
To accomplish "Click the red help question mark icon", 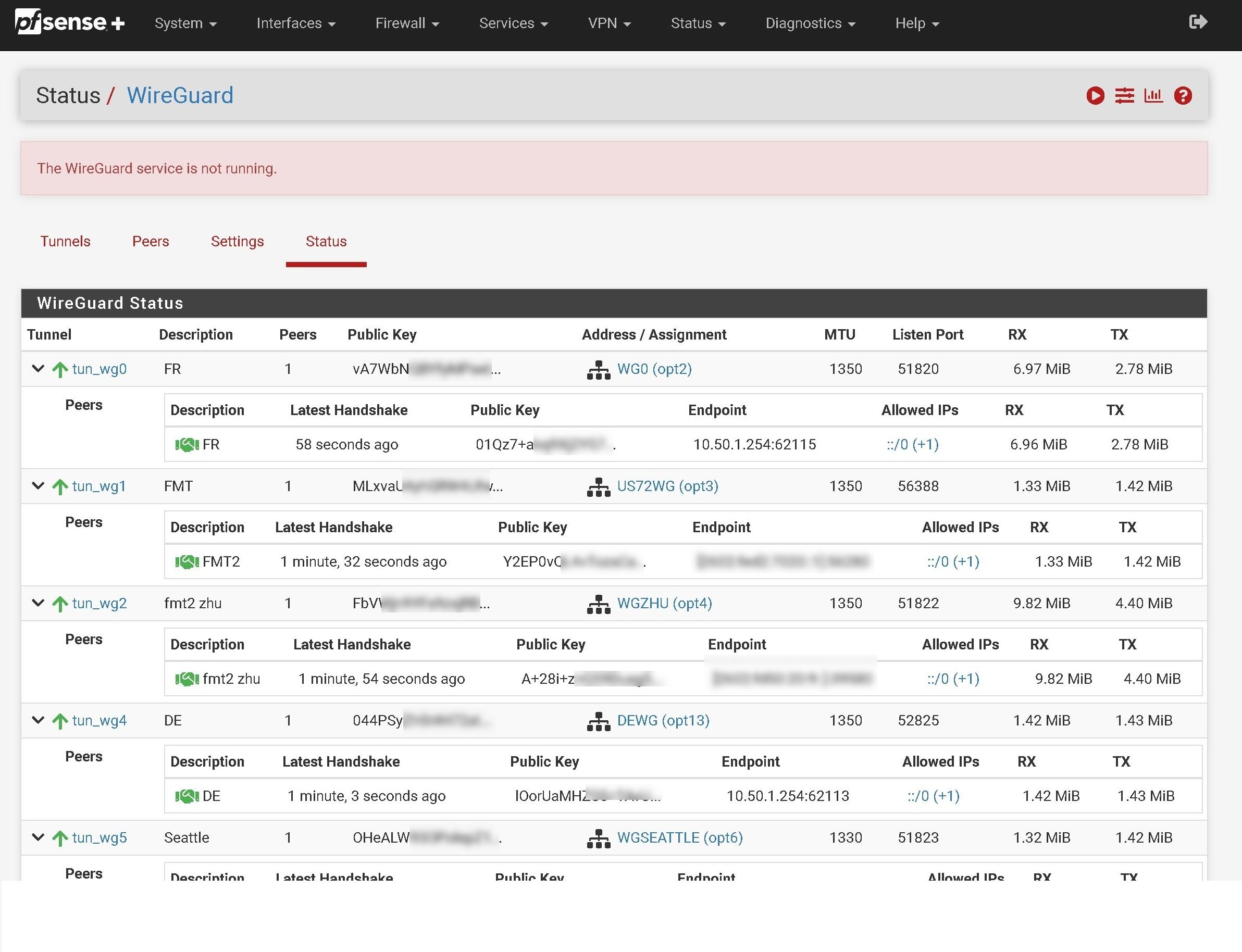I will click(1183, 96).
